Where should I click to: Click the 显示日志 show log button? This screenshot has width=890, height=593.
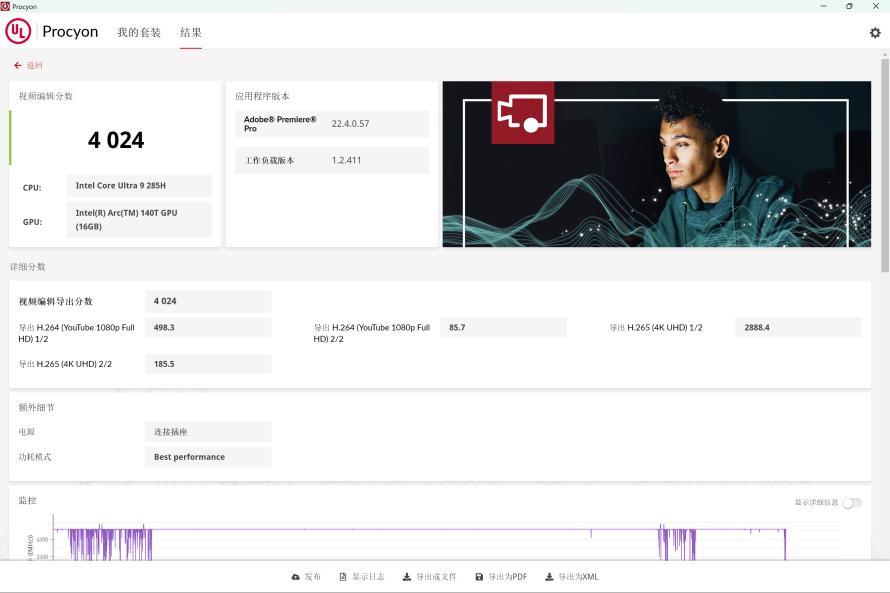pos(362,577)
